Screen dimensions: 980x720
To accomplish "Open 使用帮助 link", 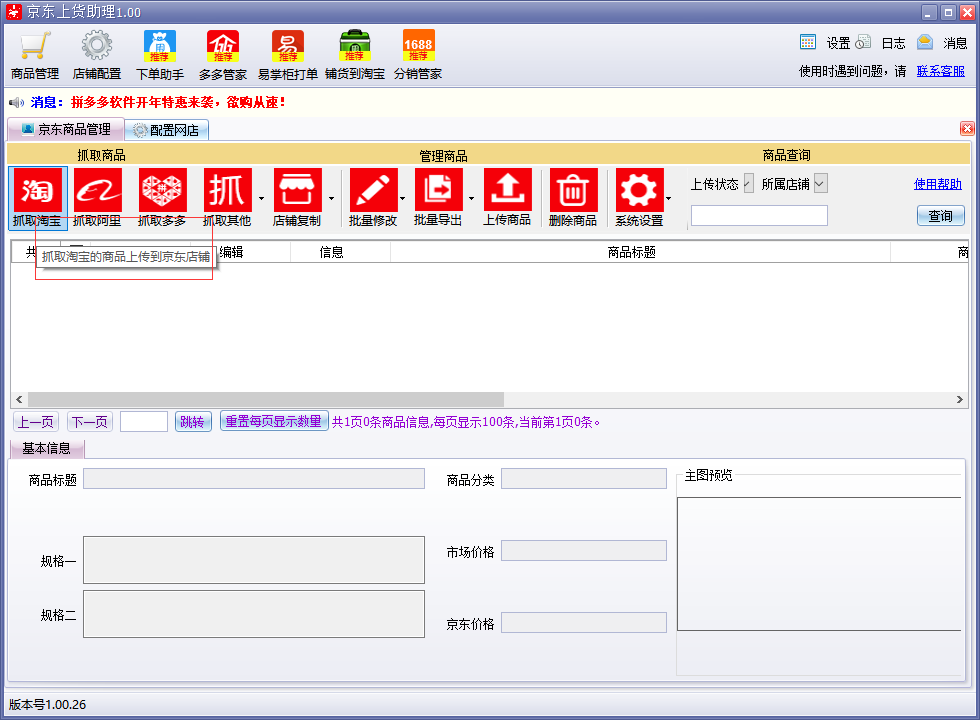I will tap(938, 184).
